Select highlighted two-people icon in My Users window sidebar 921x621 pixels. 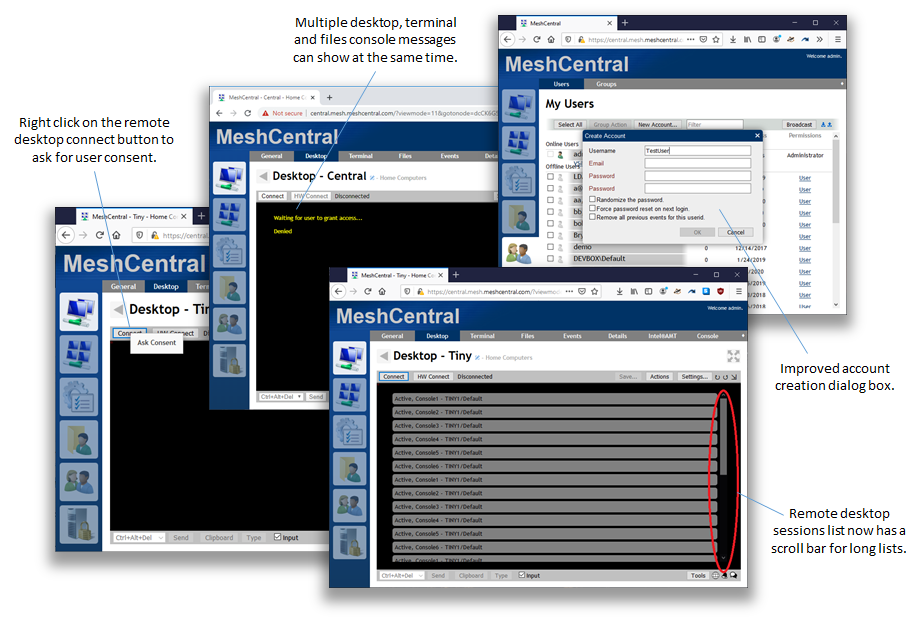pyautogui.click(x=519, y=253)
